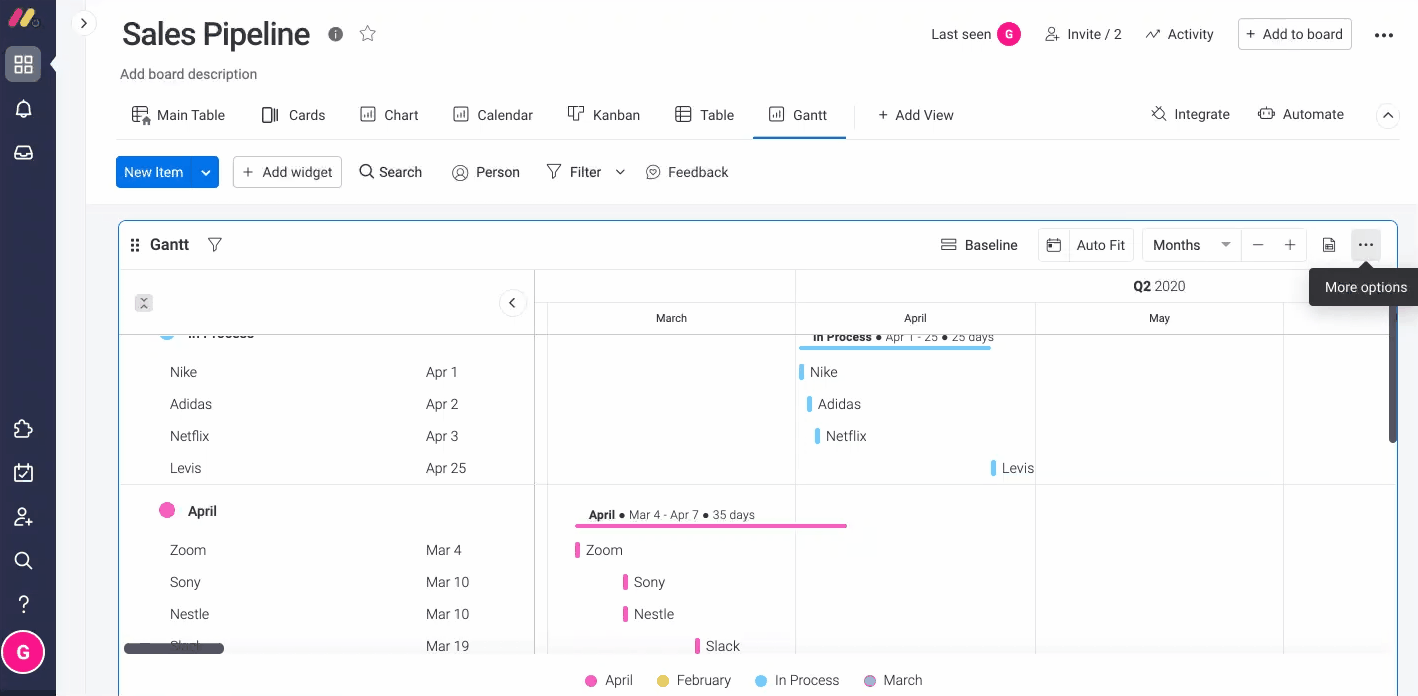Click the monday.com logo
1418x696 pixels.
point(23,19)
